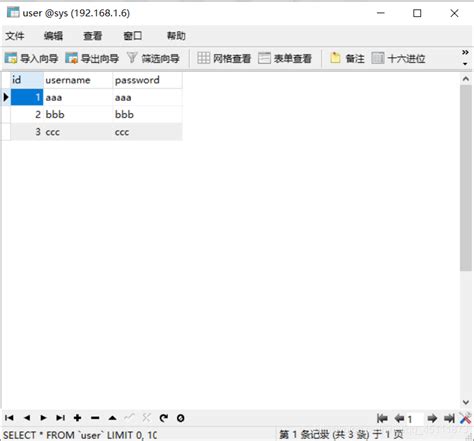
Task: Go to the last record
Action: tap(60, 418)
